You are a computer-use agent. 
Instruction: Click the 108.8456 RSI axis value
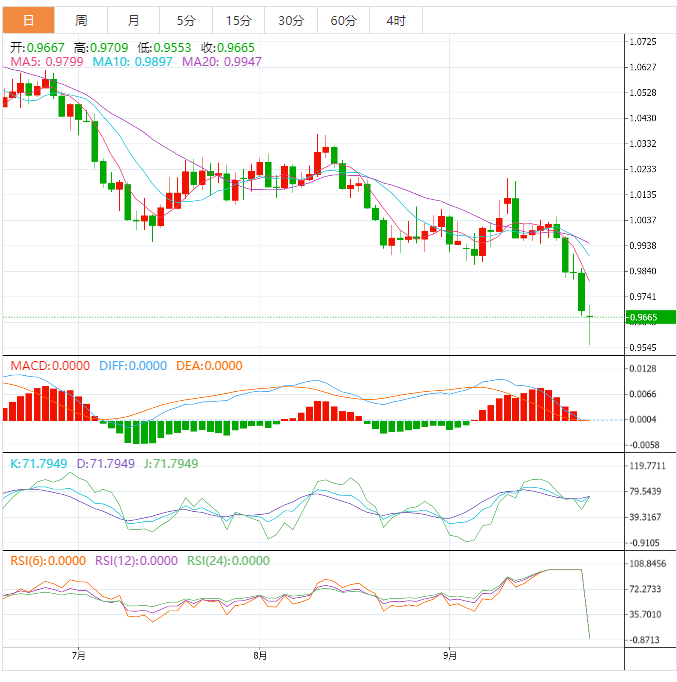647,564
